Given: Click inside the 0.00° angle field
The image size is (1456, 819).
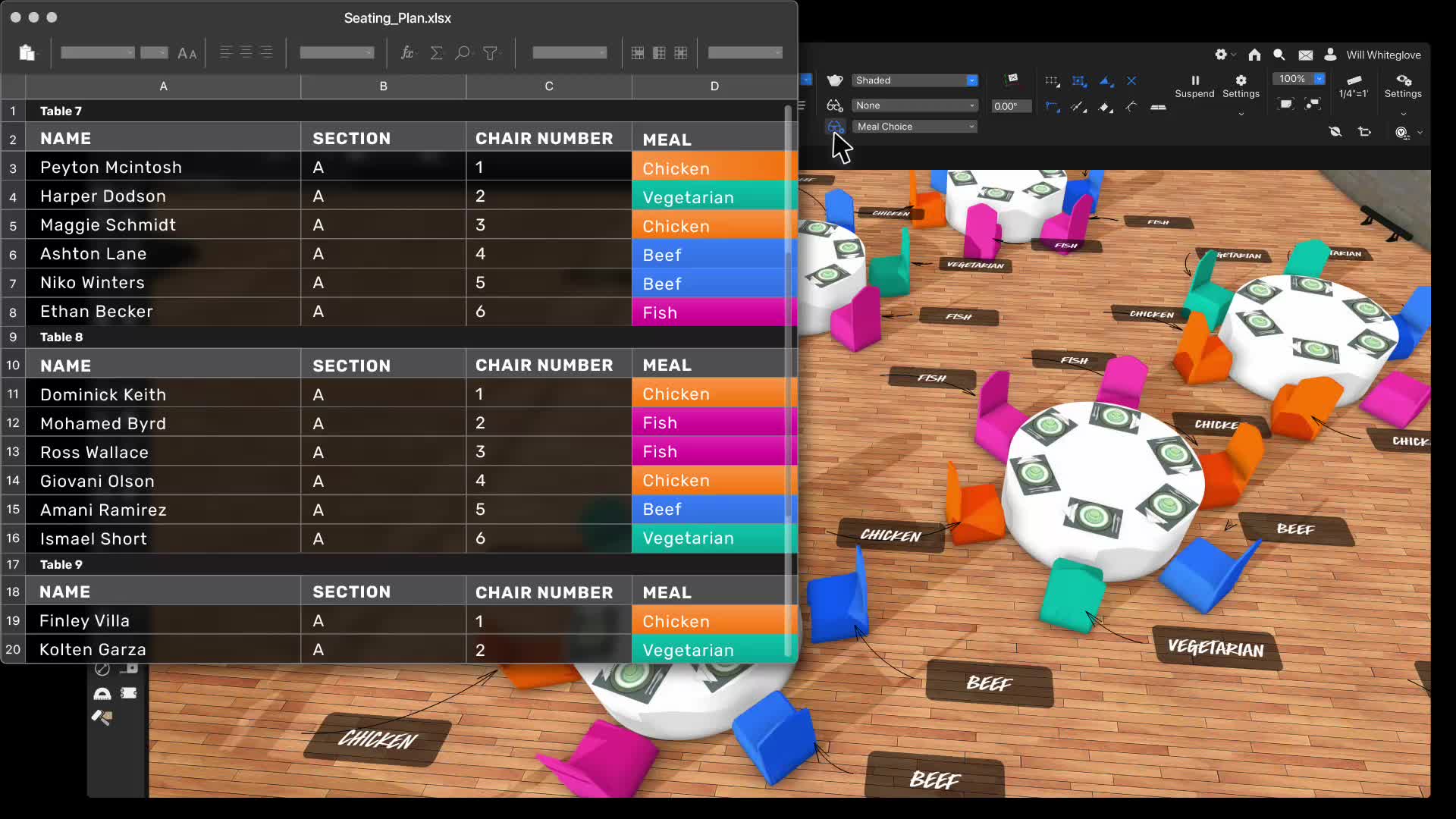Looking at the screenshot, I should tap(1012, 106).
